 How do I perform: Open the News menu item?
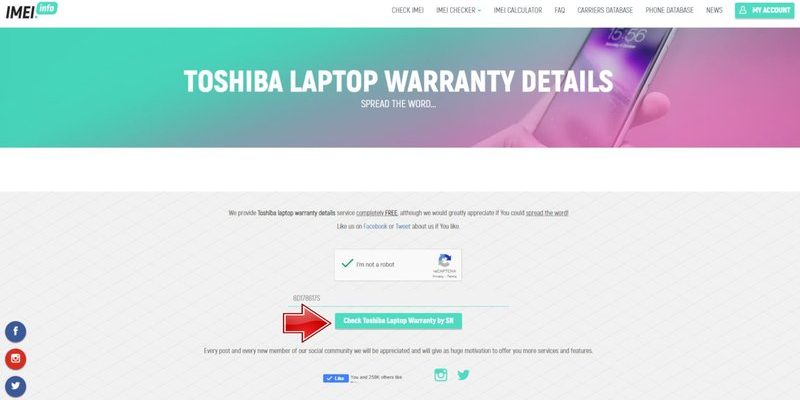714,10
